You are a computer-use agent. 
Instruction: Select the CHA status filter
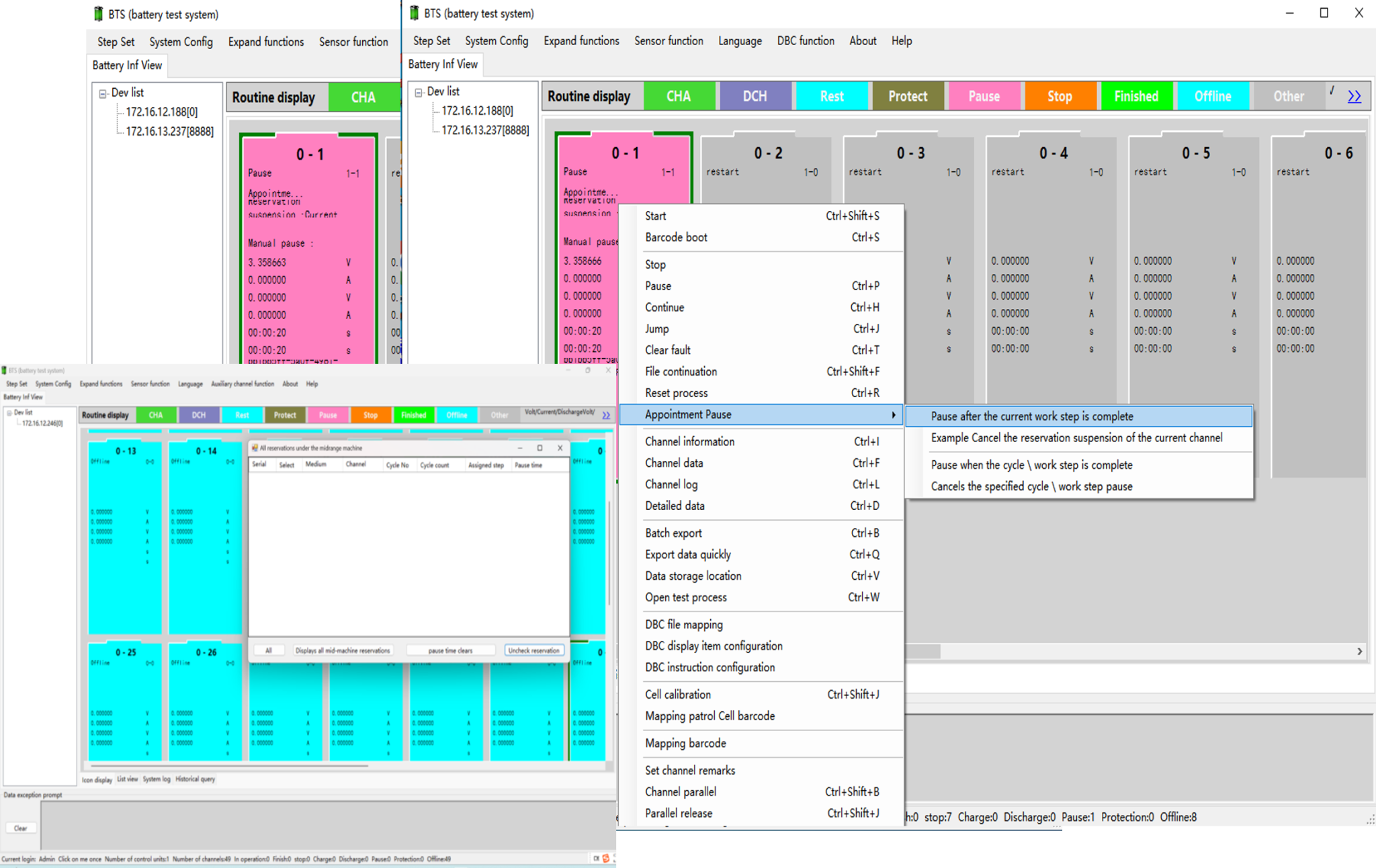pos(680,96)
